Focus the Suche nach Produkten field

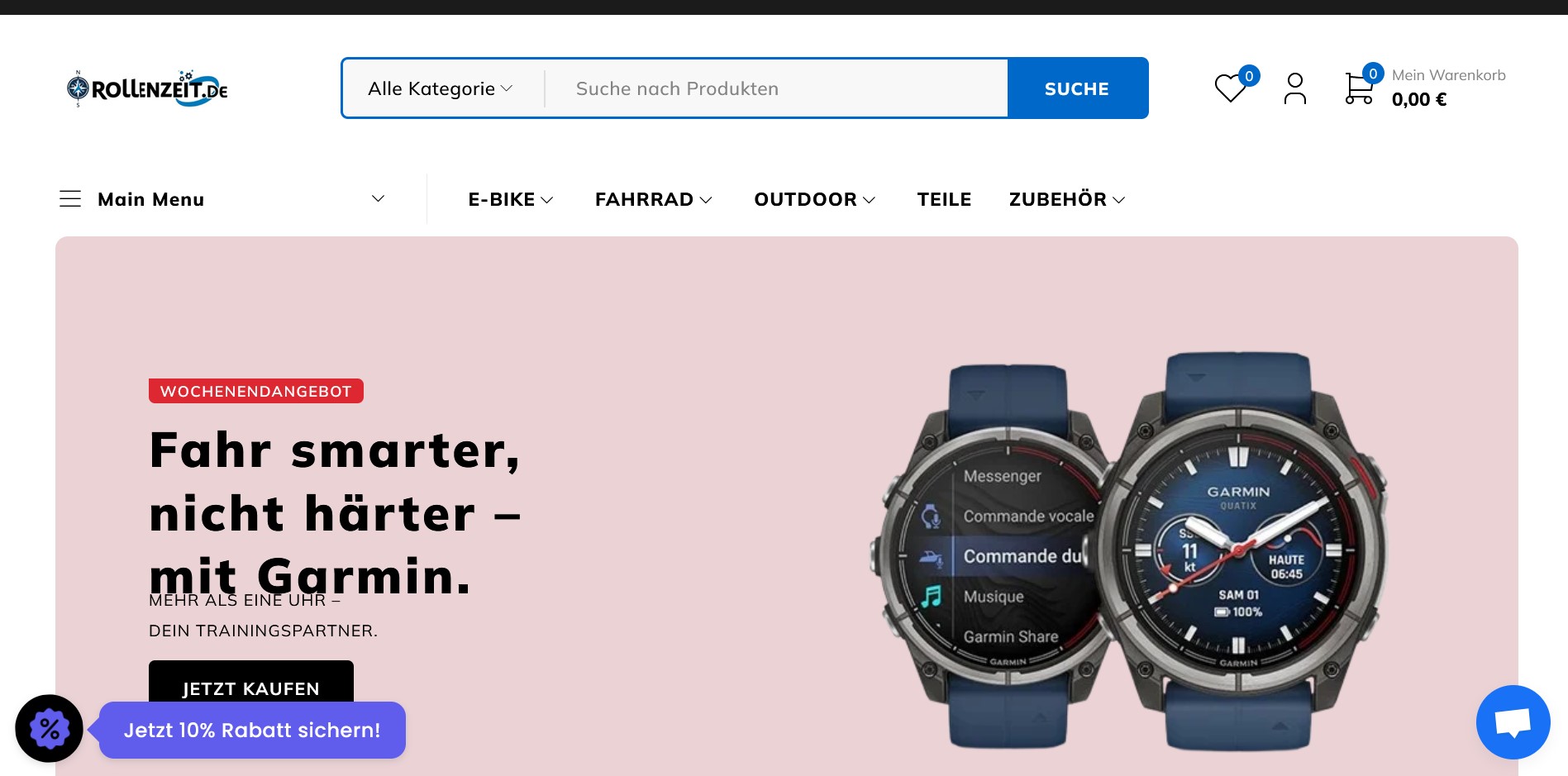[777, 88]
